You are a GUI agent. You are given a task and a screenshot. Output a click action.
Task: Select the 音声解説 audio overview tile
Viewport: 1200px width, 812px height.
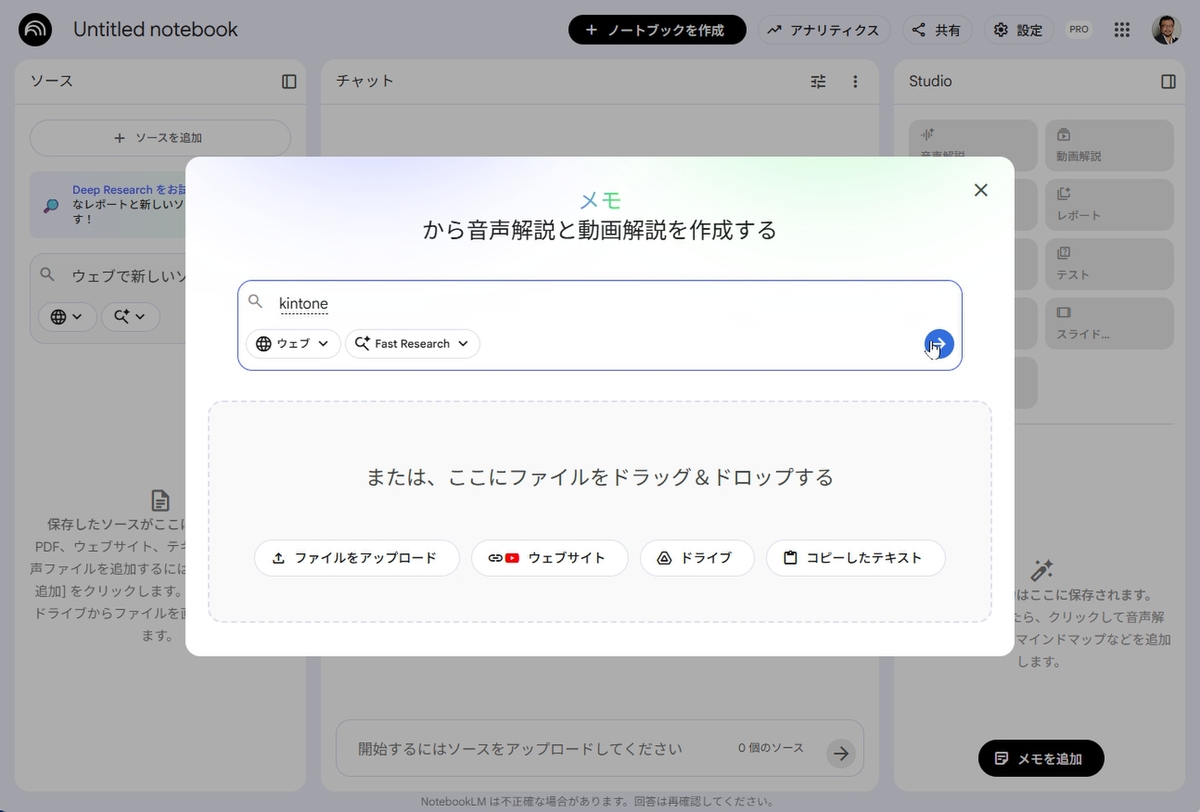coord(973,146)
